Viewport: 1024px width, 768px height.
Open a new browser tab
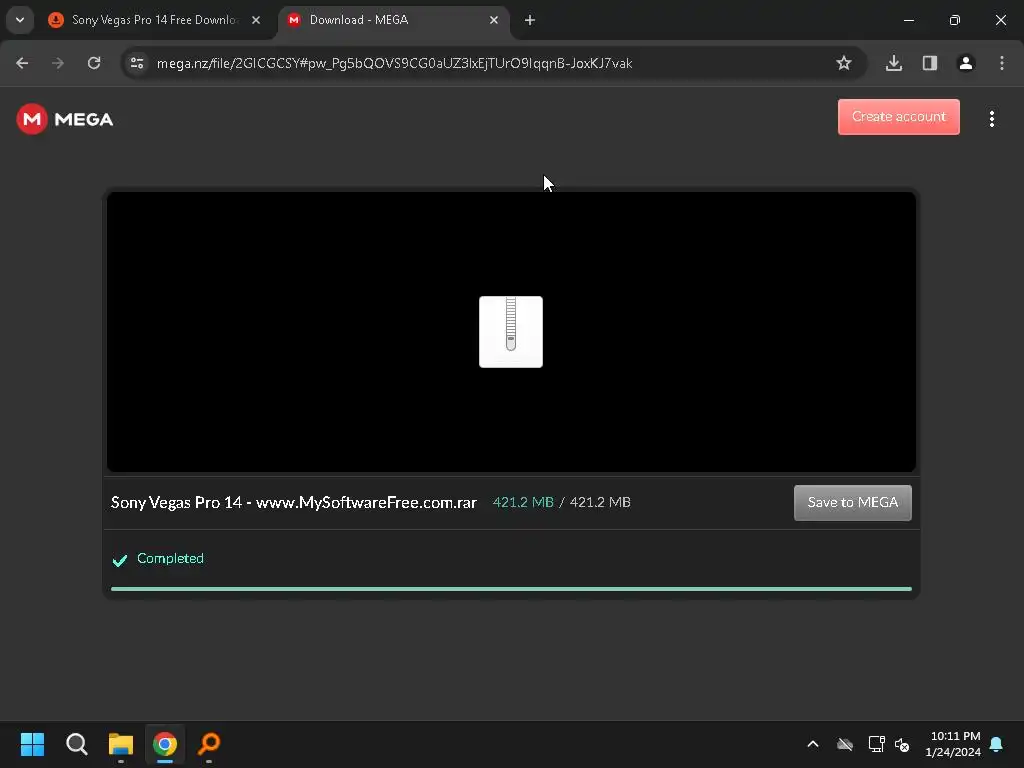[530, 20]
